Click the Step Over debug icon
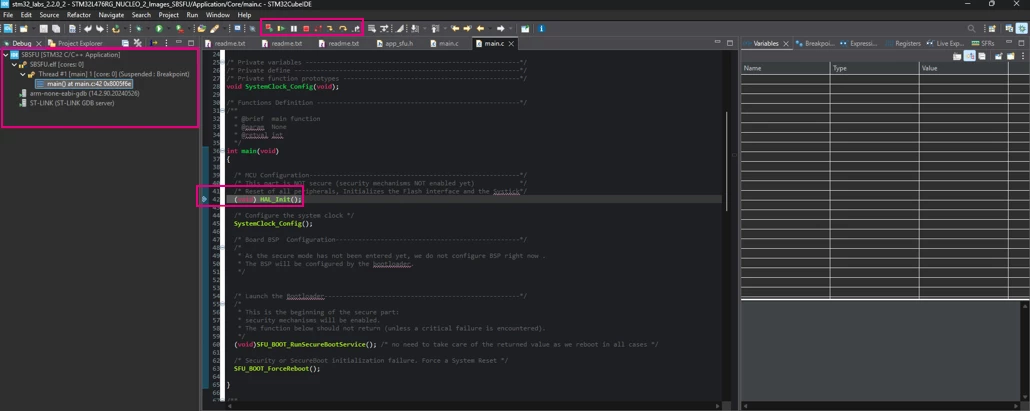 [x=343, y=29]
